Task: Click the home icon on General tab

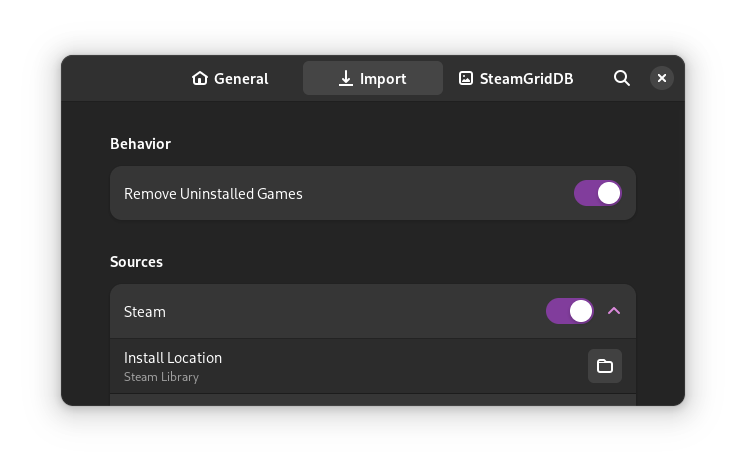Action: coord(200,78)
